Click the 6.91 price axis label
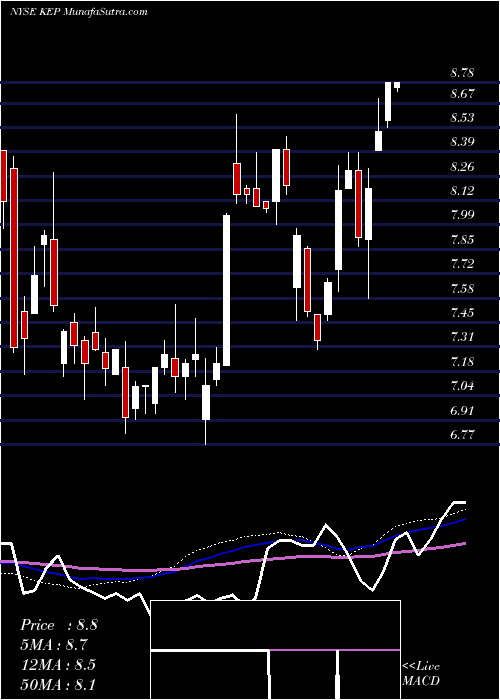The width and height of the screenshot is (500, 700). (x=462, y=410)
